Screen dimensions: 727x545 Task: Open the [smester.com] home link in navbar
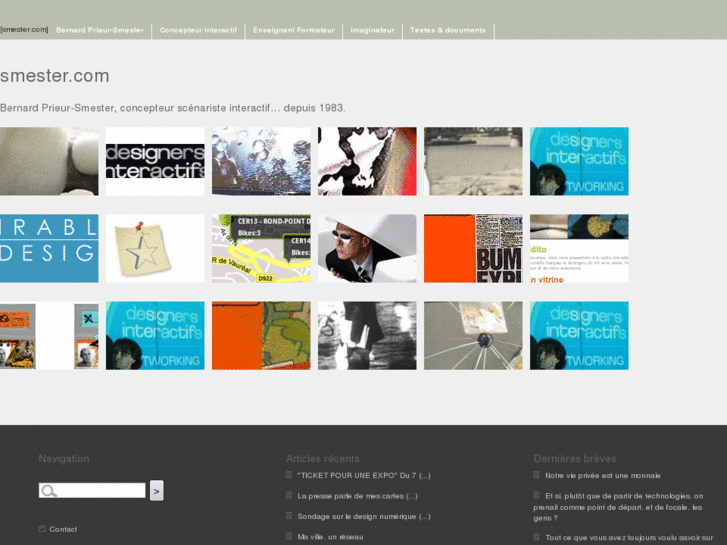click(24, 30)
